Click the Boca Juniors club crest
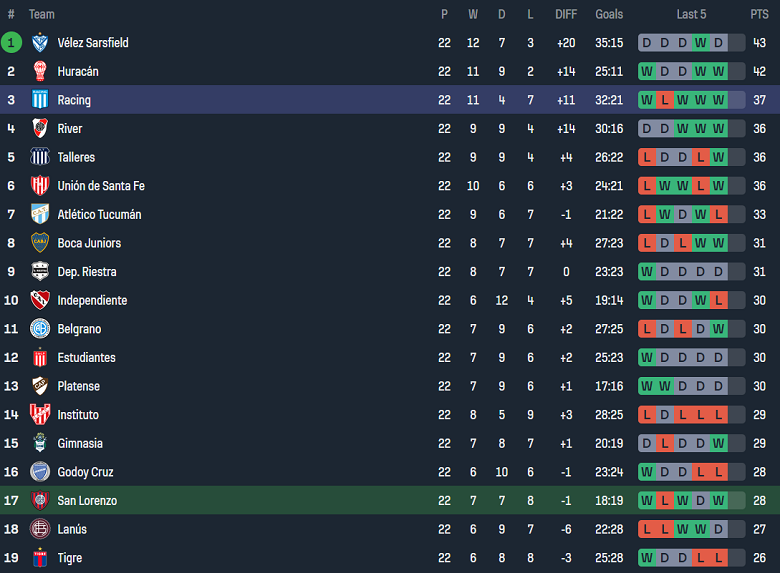Screen dimensions: 780x573 40,243
